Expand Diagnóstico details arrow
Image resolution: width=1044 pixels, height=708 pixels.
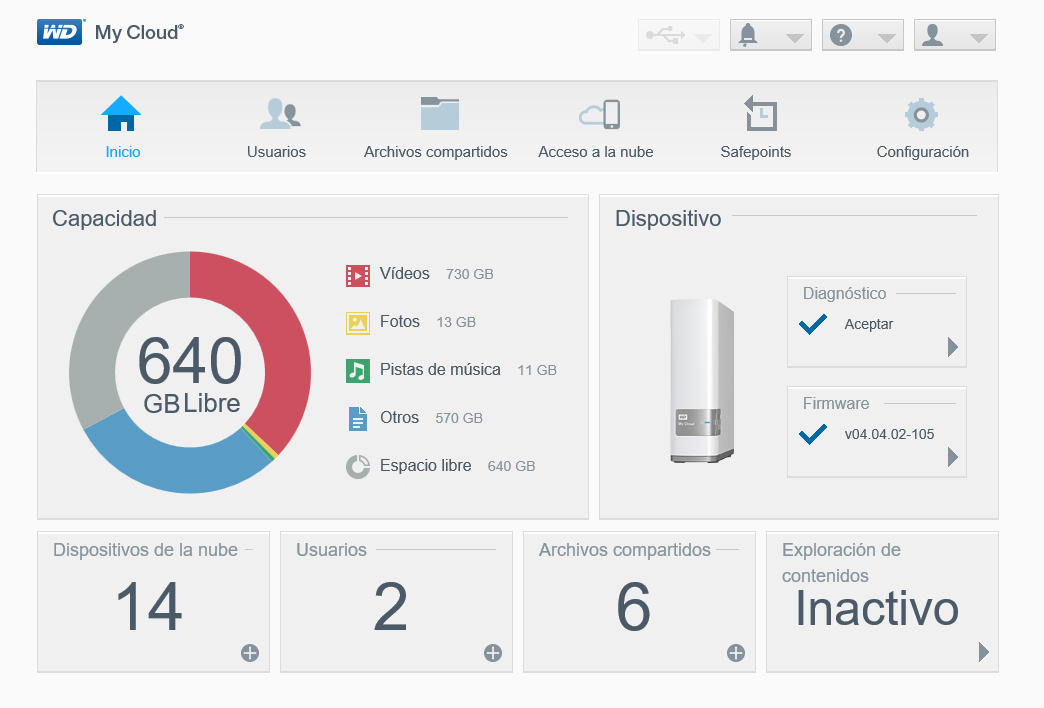pyautogui.click(x=953, y=347)
